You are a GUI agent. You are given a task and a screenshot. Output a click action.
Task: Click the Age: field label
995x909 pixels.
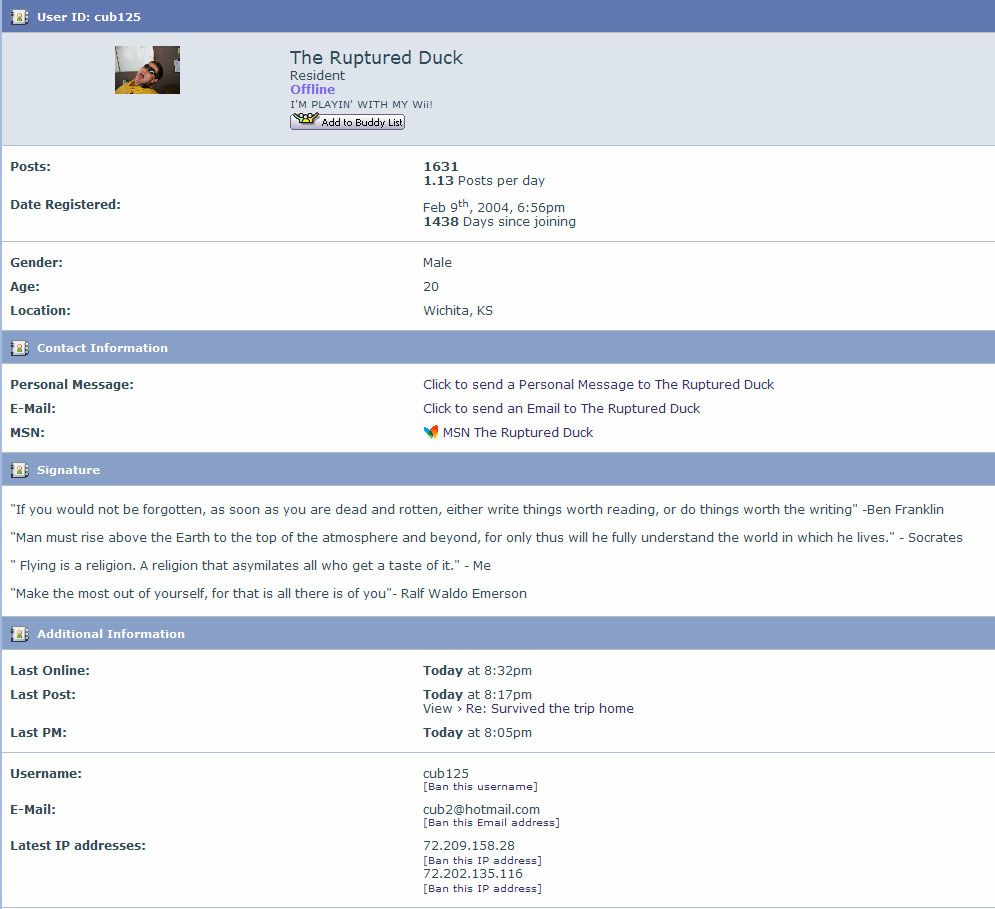tap(25, 287)
